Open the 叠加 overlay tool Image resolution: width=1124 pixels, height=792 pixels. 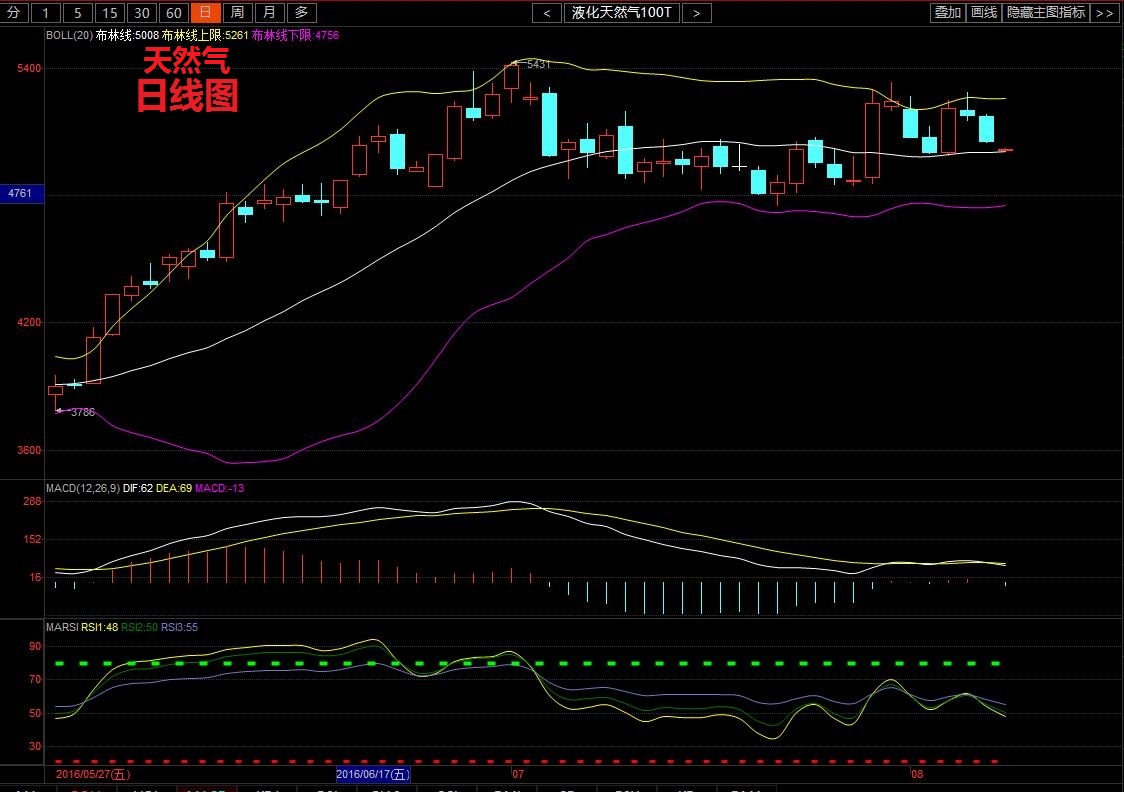click(946, 12)
